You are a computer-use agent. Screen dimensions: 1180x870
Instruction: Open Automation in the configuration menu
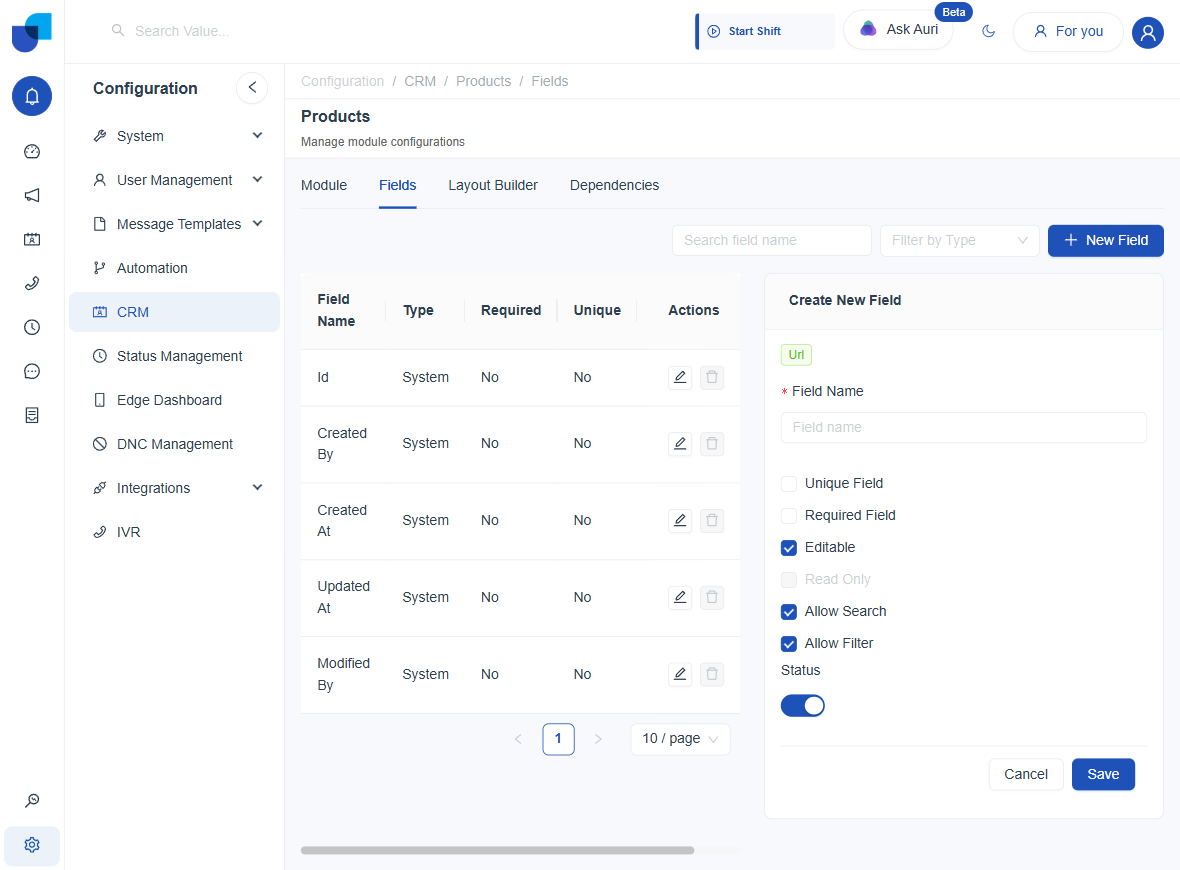coord(174,268)
